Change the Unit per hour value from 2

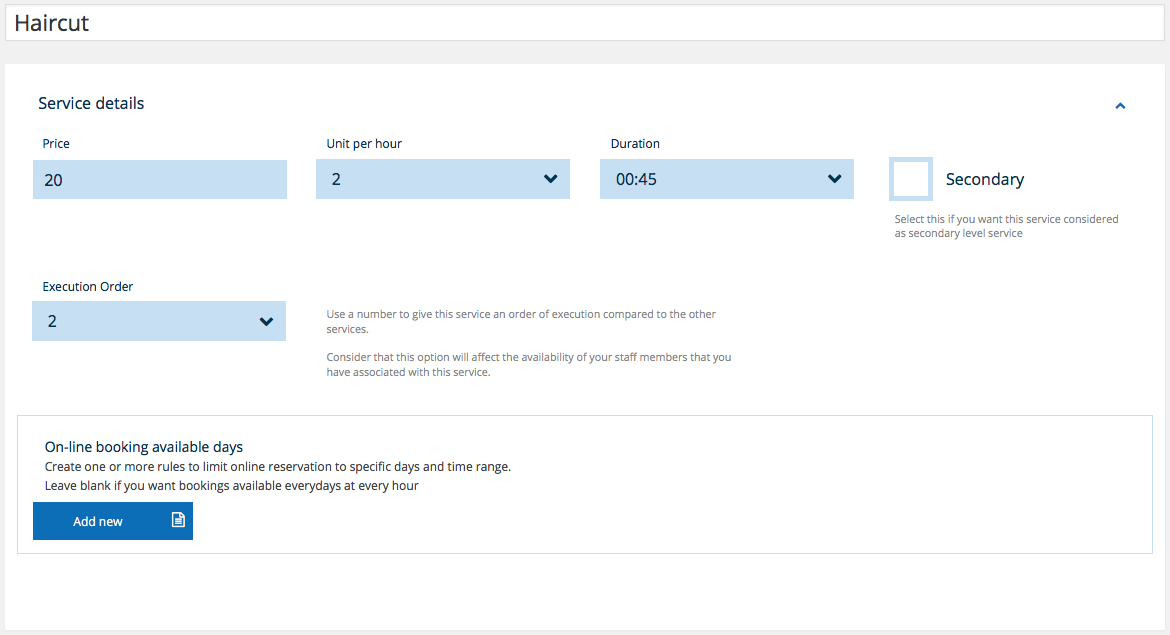tap(443, 179)
